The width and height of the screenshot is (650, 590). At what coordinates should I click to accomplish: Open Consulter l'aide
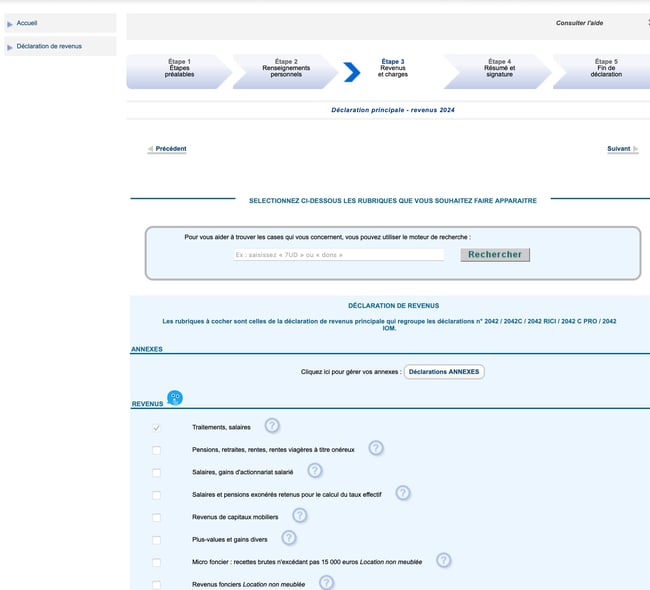tap(580, 23)
